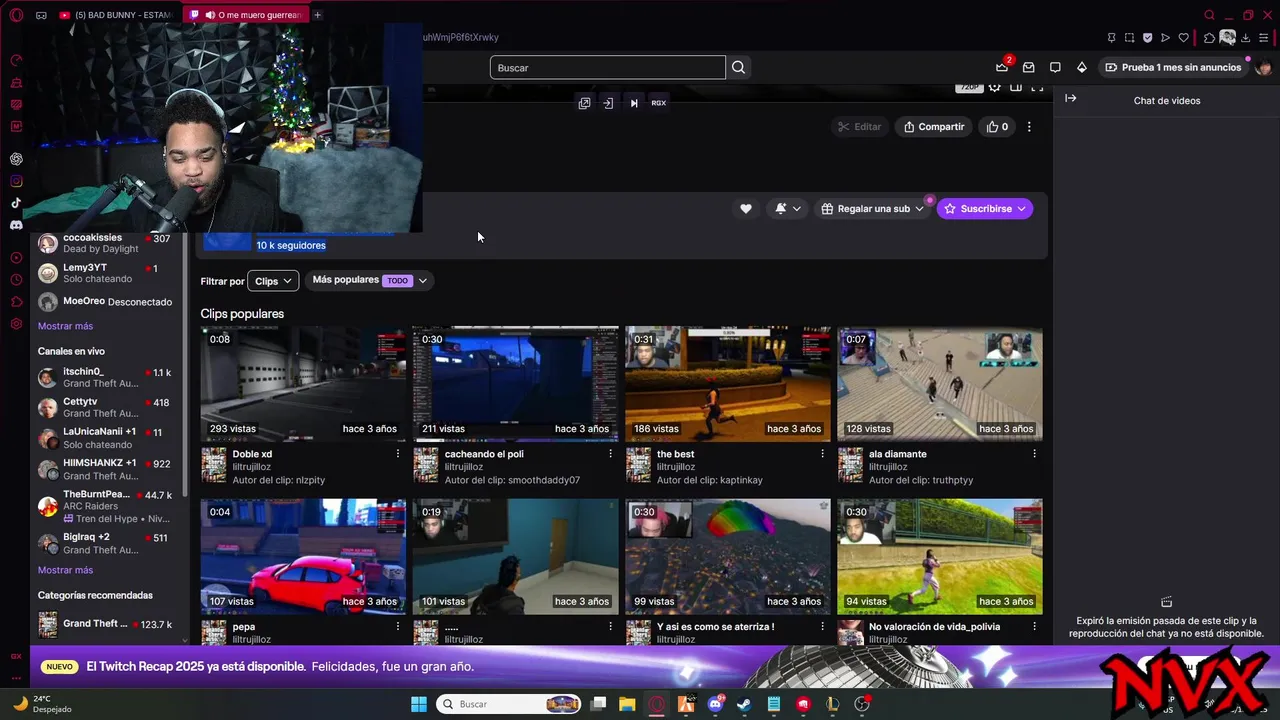The image size is (1280, 720).
Task: Open sidebar settings gear icon
Action: [16, 324]
